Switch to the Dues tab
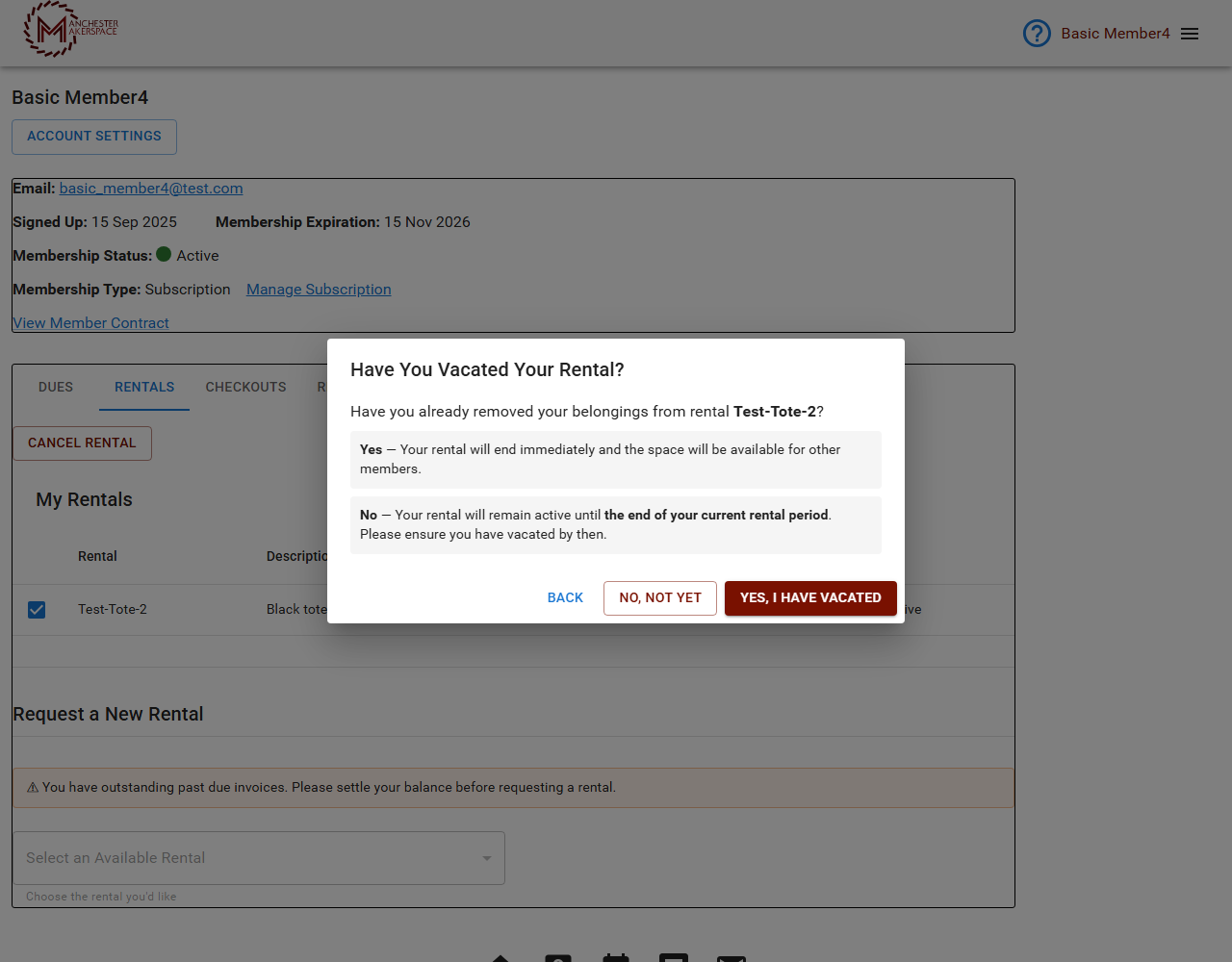Screen dimensions: 1232x962 56,387
